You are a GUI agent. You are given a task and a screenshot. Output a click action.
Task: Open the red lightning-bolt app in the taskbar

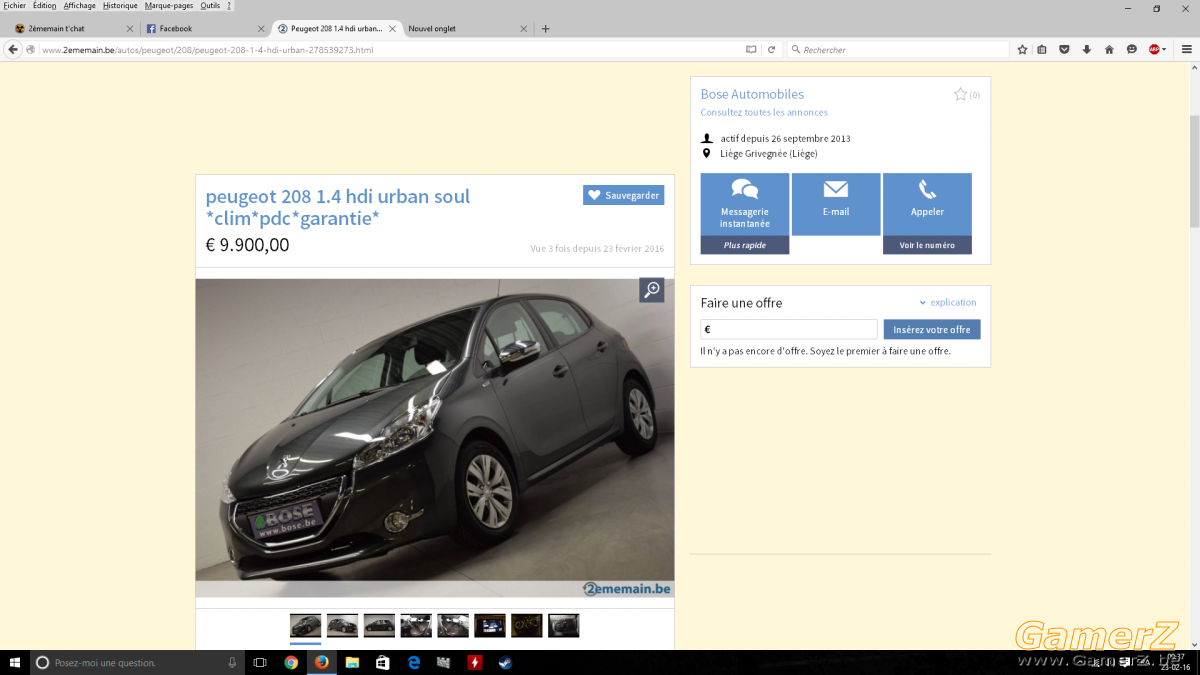[x=474, y=662]
